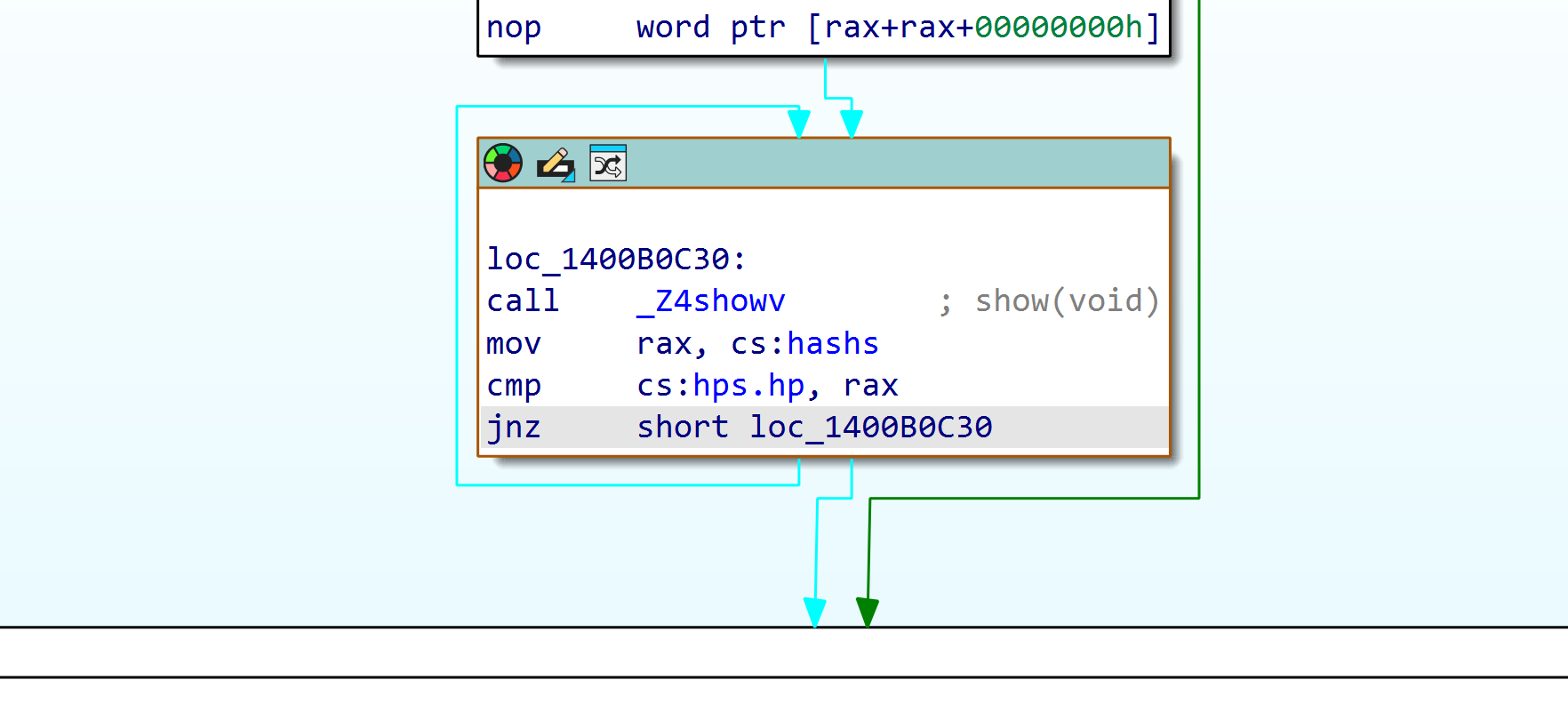Select the loc_1400B0C30: label line

click(x=616, y=260)
